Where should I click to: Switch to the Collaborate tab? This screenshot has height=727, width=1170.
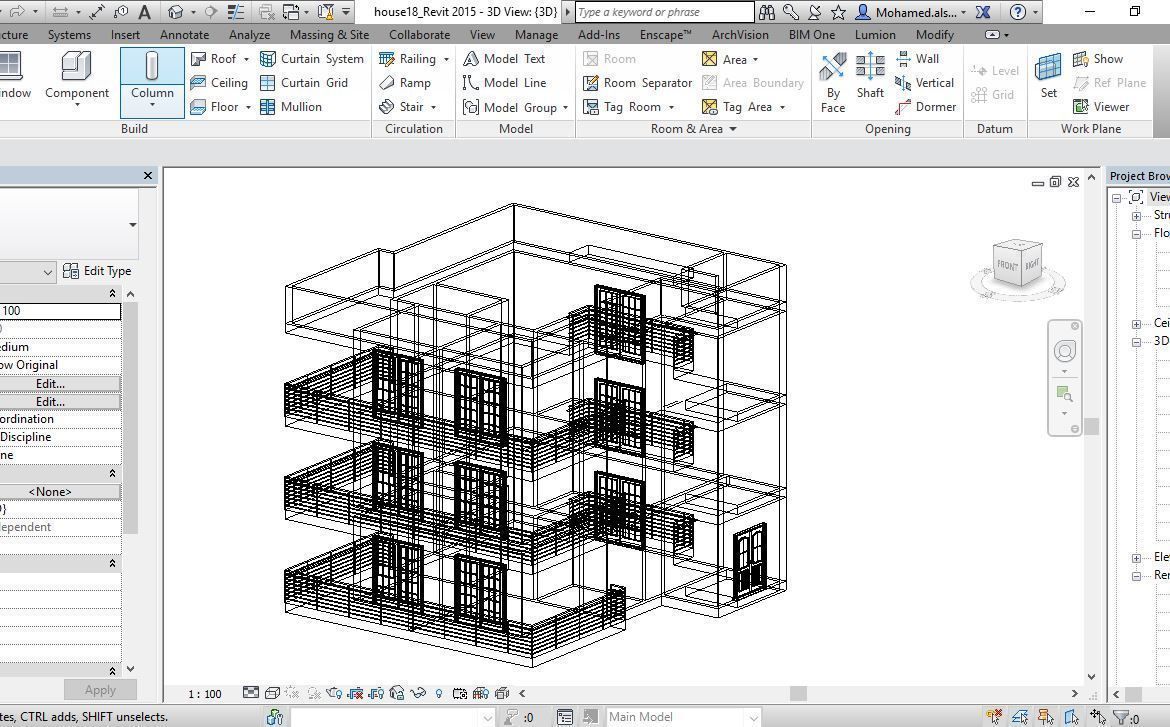click(419, 34)
